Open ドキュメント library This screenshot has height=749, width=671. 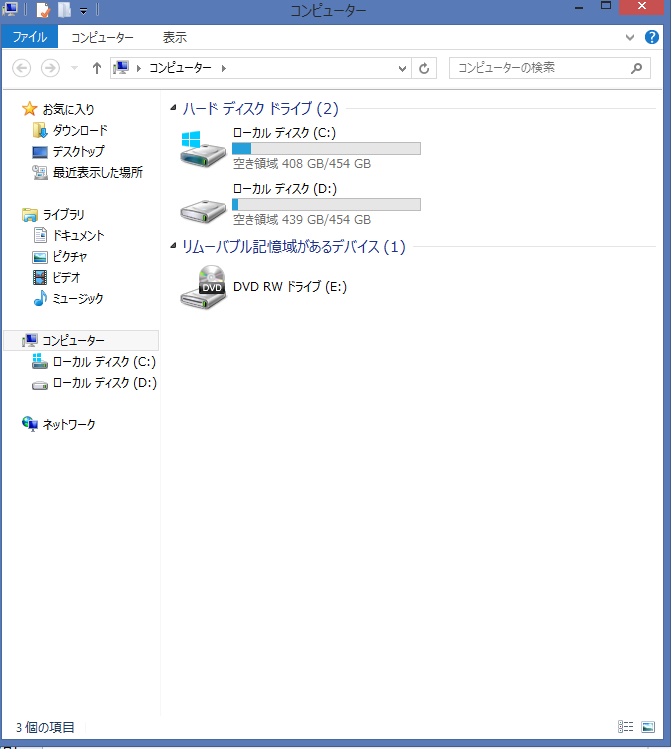pos(78,235)
